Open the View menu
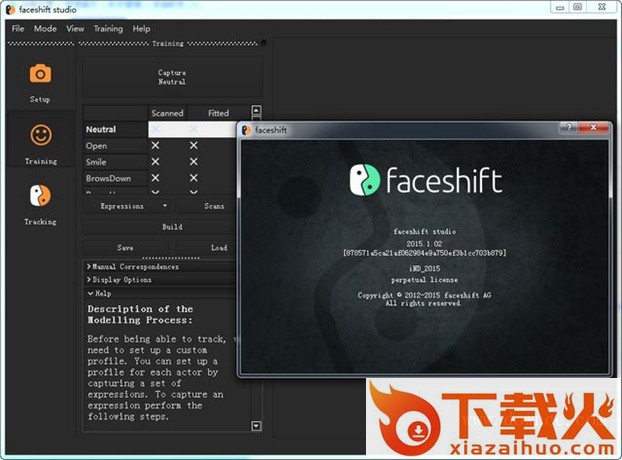622x460 pixels. click(75, 29)
